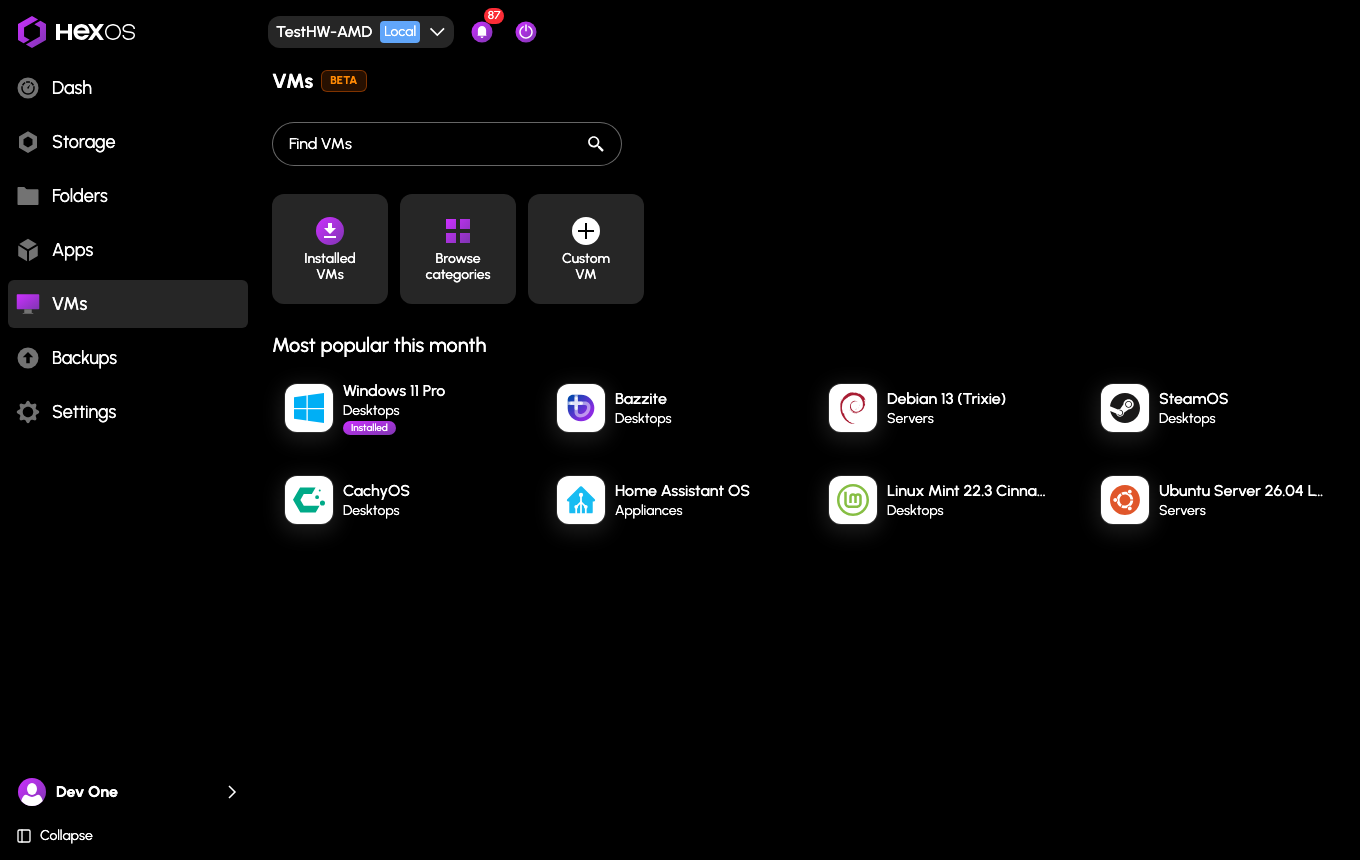Open the notifications bell icon
Image resolution: width=1360 pixels, height=860 pixels.
(x=482, y=32)
